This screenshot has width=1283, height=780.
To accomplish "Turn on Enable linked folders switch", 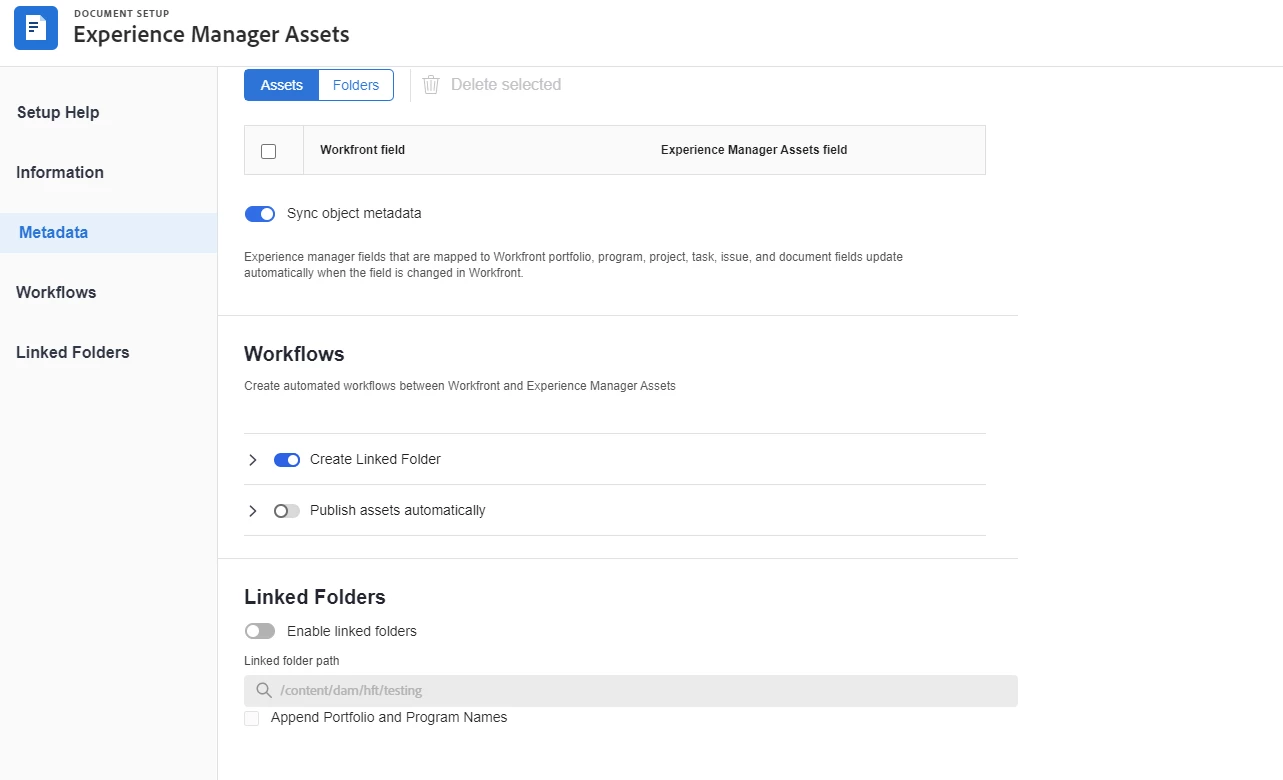I will tap(260, 631).
